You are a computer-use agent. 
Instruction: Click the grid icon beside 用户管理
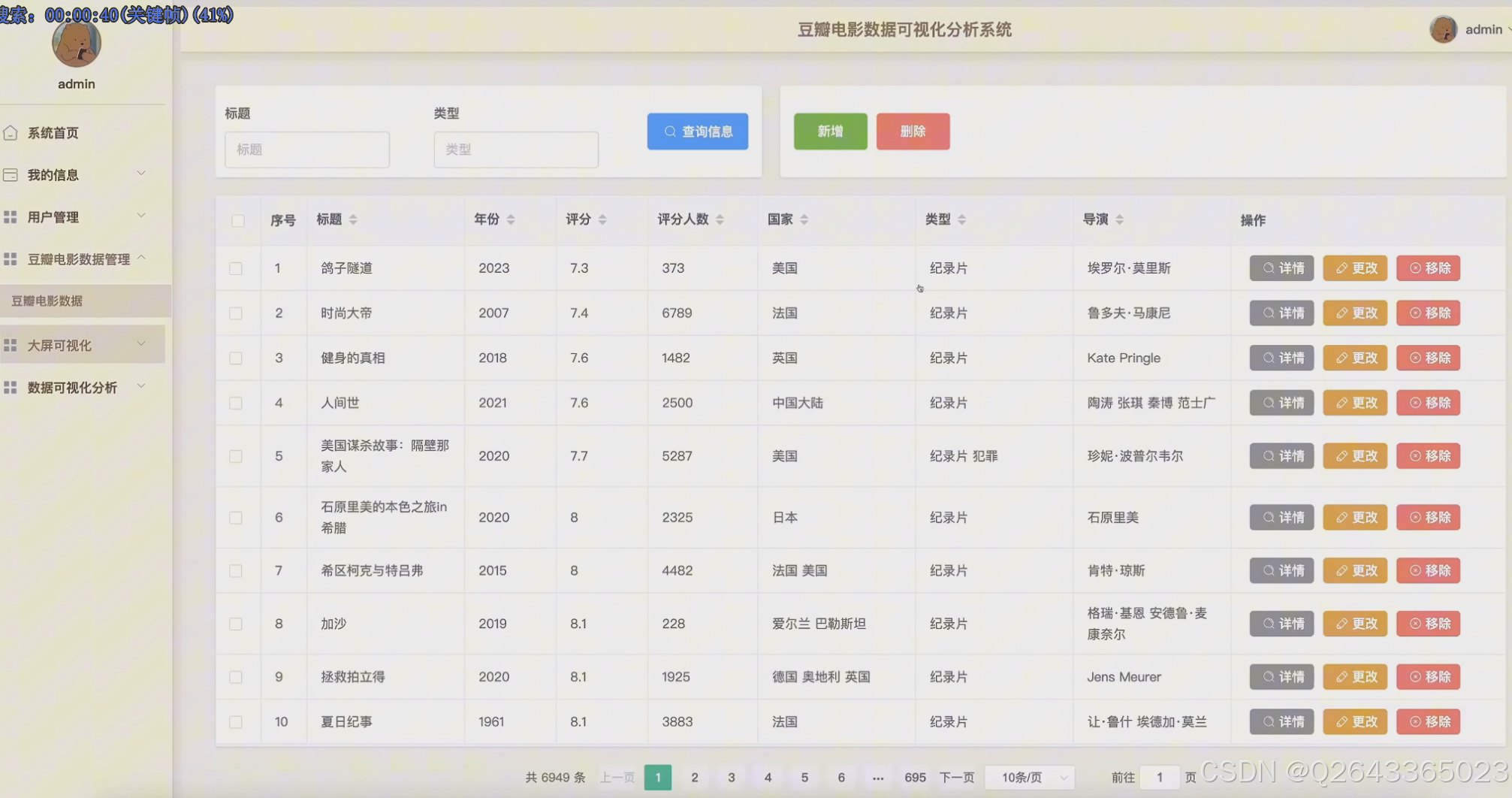click(11, 217)
